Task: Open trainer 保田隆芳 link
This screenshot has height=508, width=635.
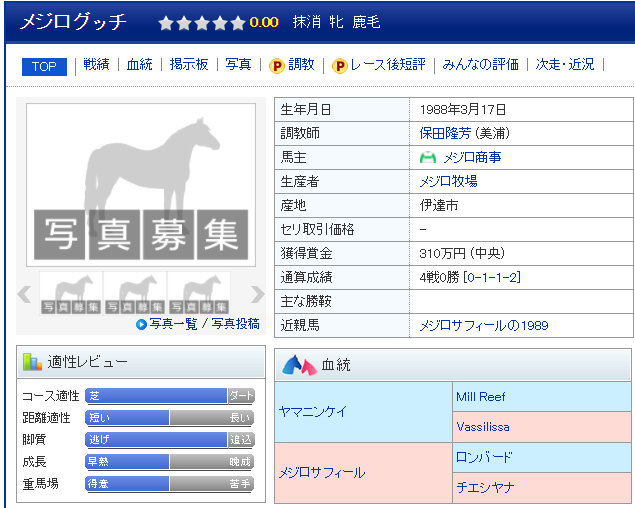Action: pos(445,133)
